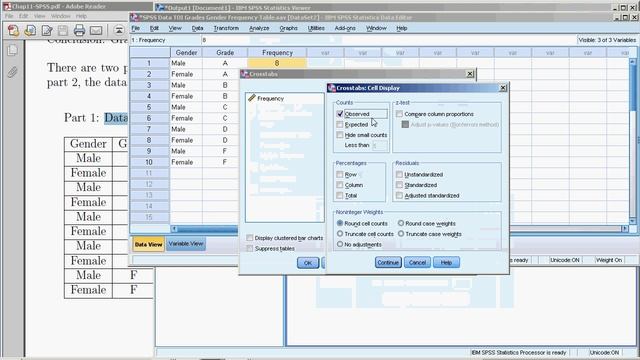Check Suppress tables option
The image size is (640, 360).
pyautogui.click(x=250, y=248)
